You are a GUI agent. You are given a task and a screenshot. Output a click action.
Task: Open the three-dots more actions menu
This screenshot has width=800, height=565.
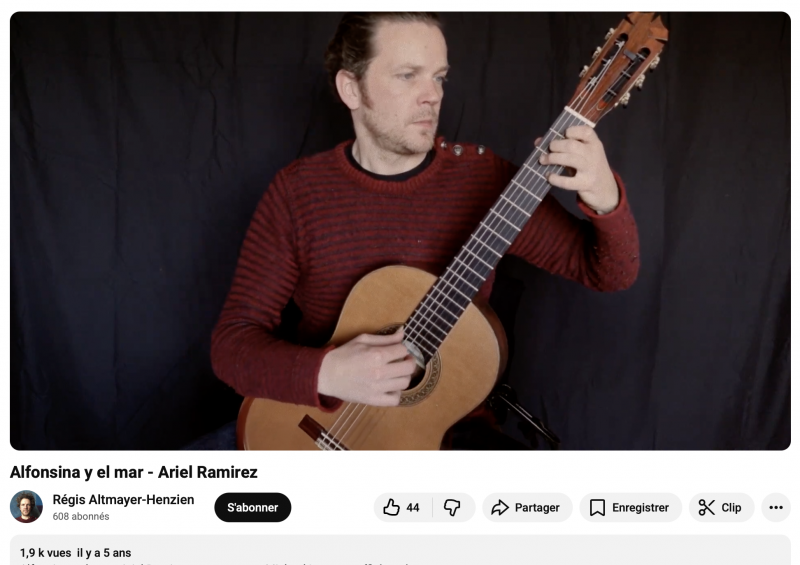776,507
